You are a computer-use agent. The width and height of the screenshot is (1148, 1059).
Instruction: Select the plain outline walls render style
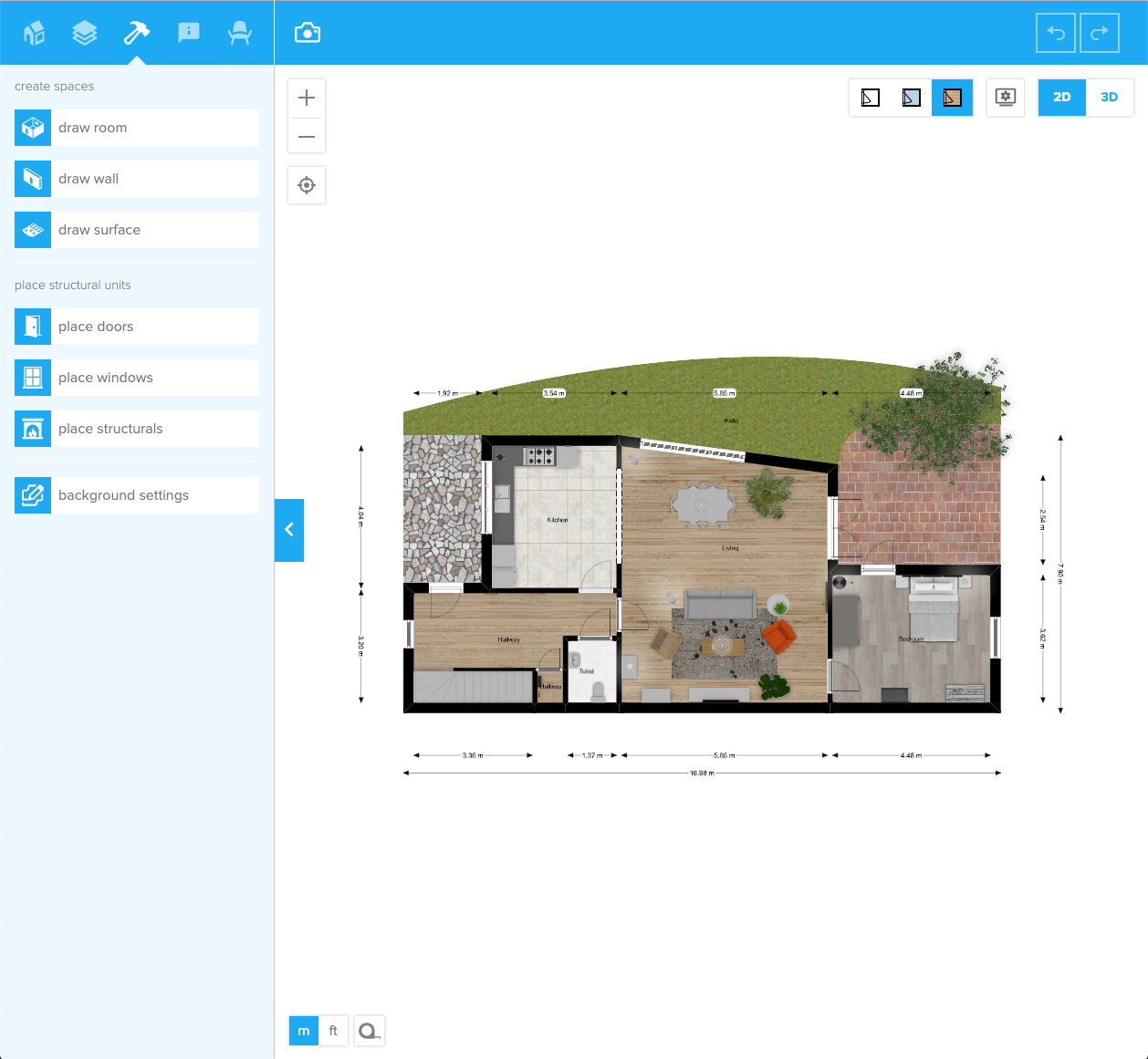click(x=869, y=97)
